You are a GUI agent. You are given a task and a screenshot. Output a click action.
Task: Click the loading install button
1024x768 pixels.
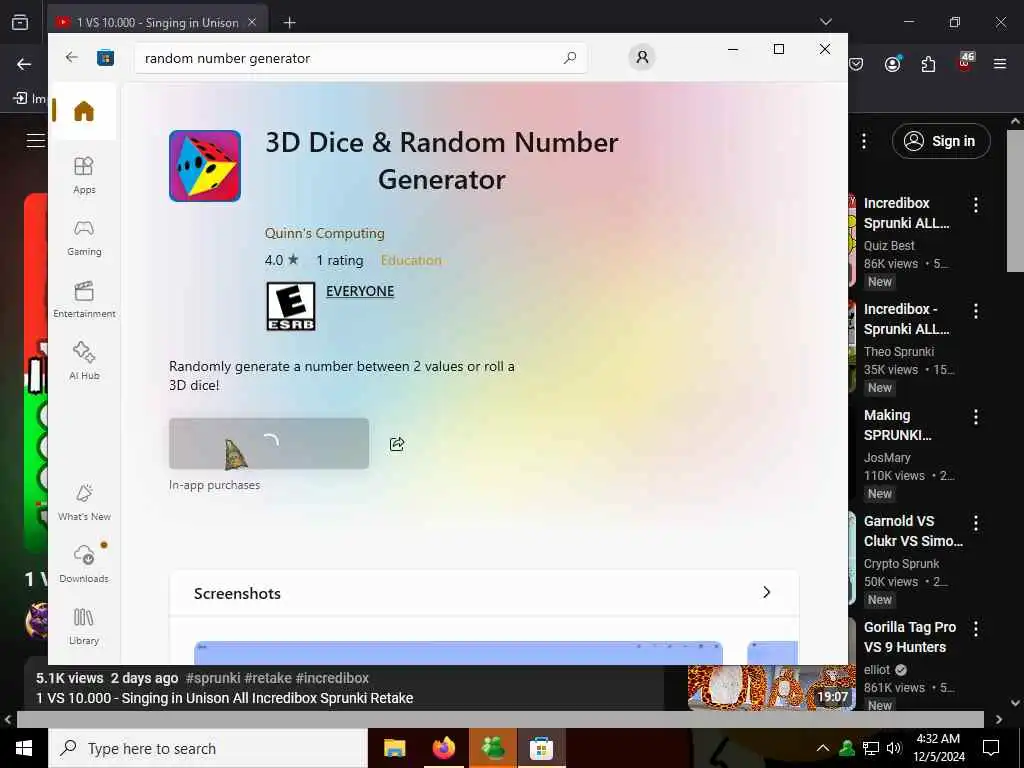tap(269, 443)
